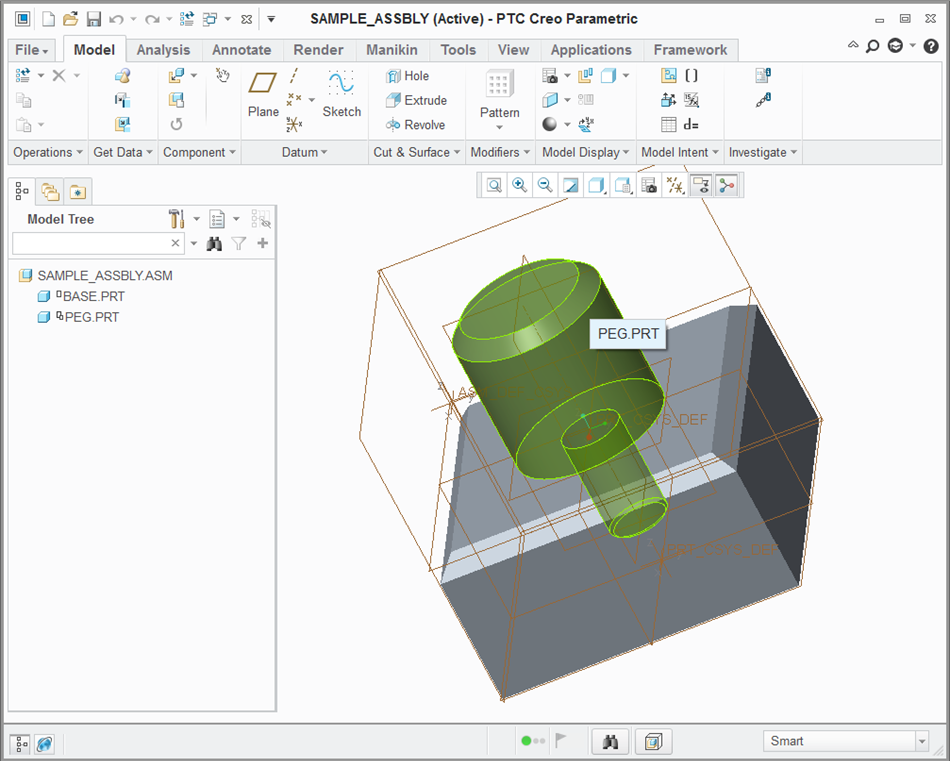The height and width of the screenshot is (761, 950).
Task: Click the Plane datum tool
Action: [x=263, y=94]
